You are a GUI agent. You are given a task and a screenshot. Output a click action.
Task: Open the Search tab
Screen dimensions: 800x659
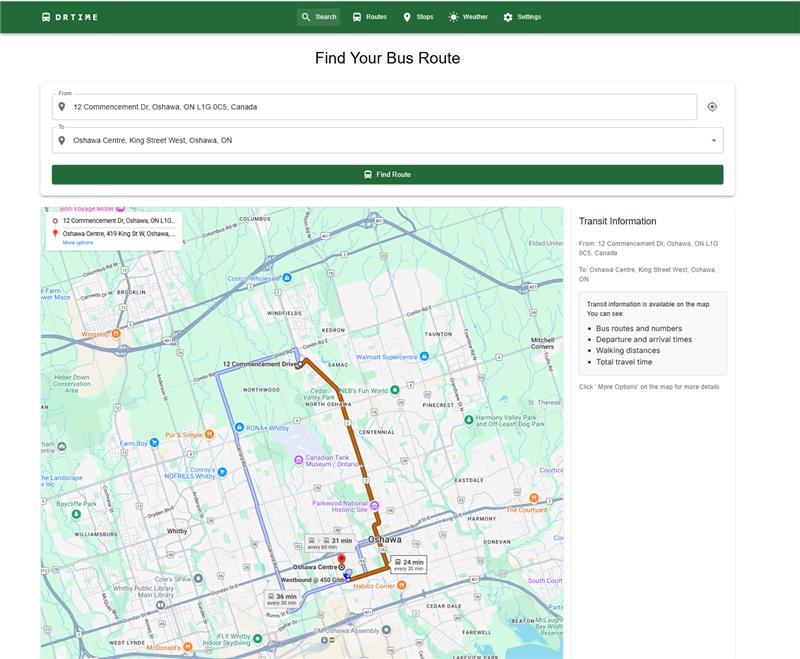tap(319, 17)
